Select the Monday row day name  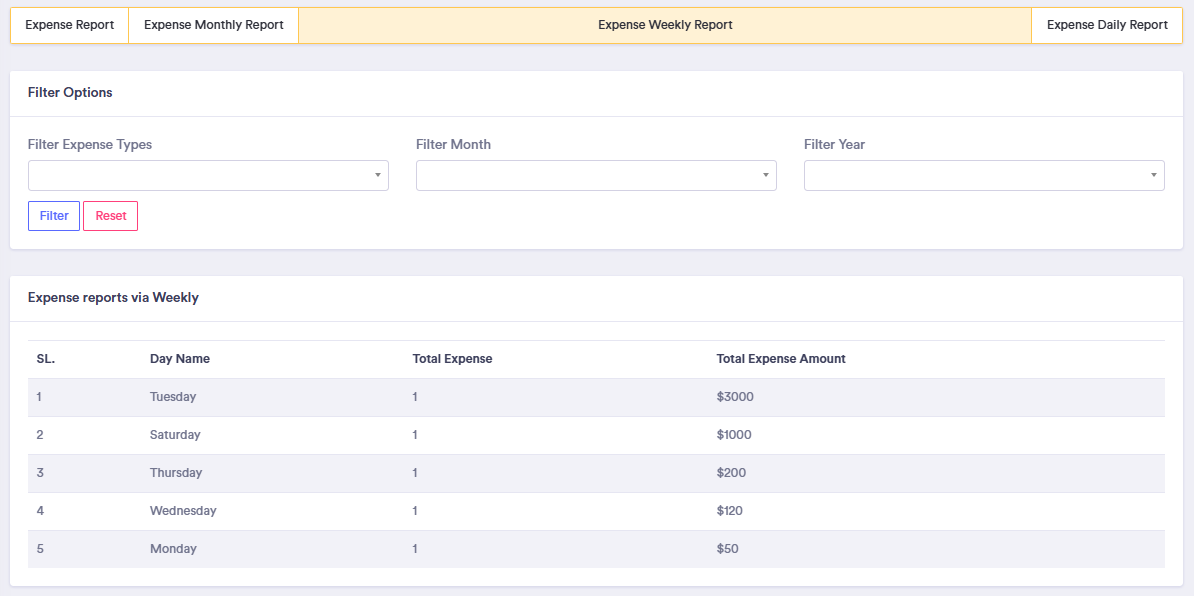click(173, 549)
